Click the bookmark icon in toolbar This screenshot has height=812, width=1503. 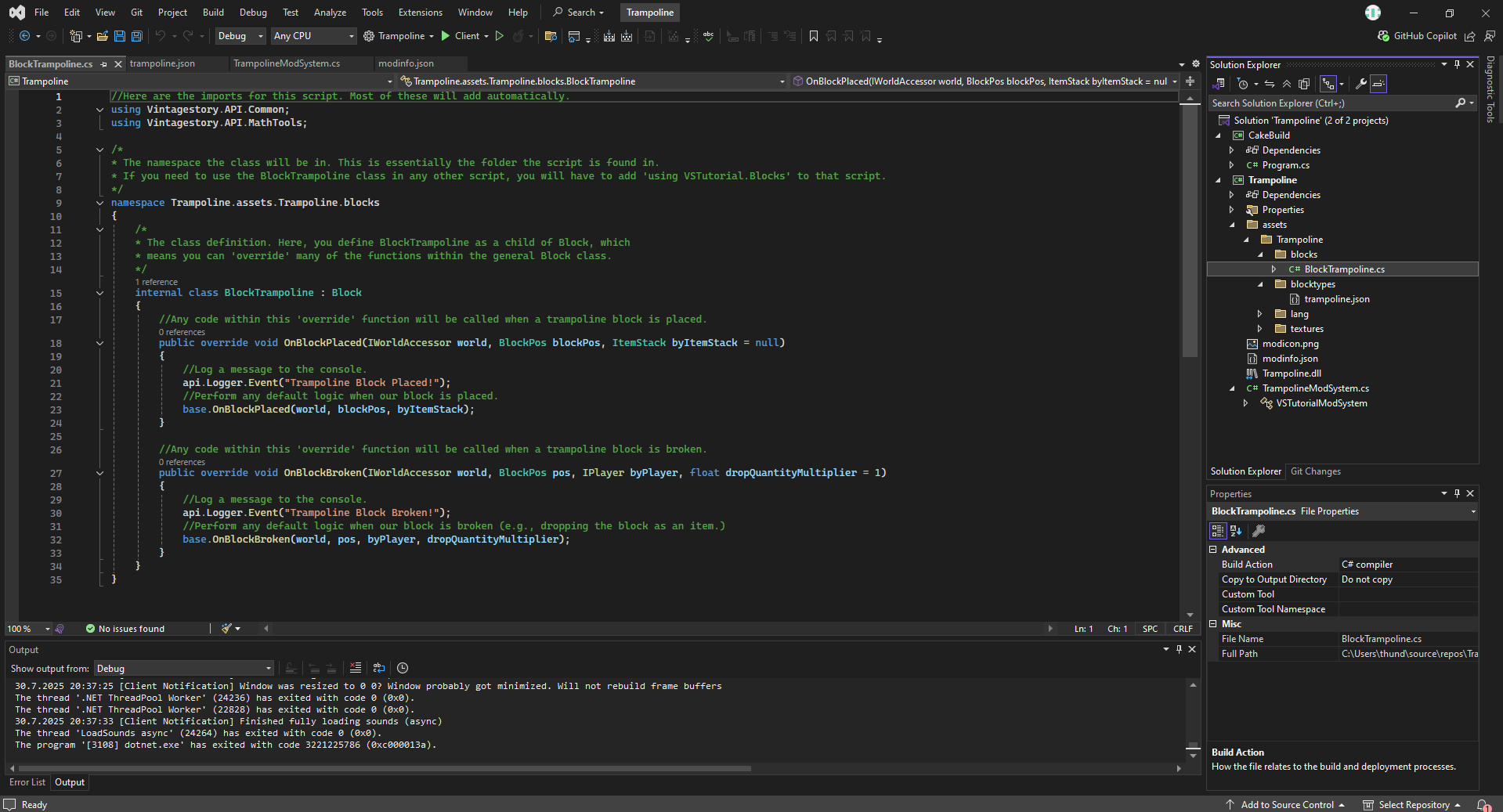813,36
